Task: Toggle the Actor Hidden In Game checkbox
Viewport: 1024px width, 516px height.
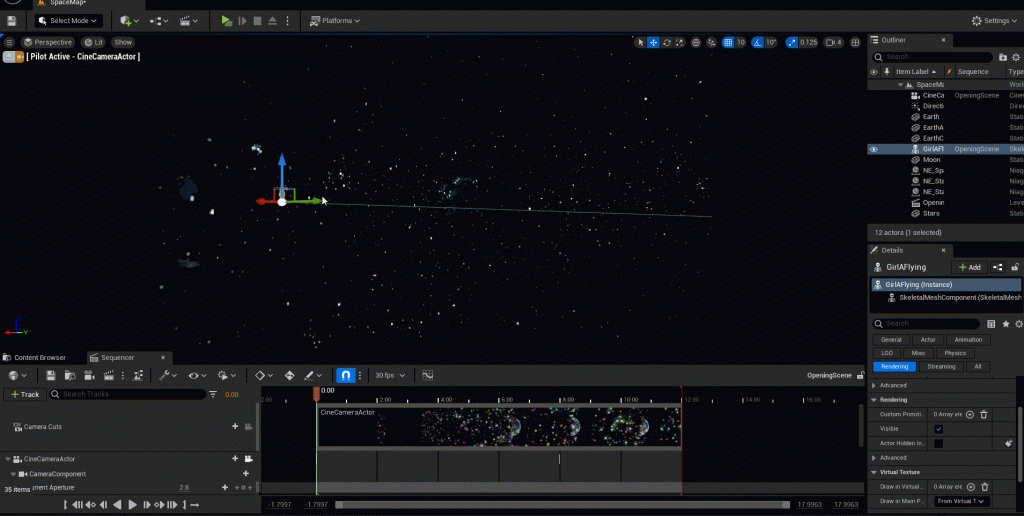Action: (x=938, y=443)
